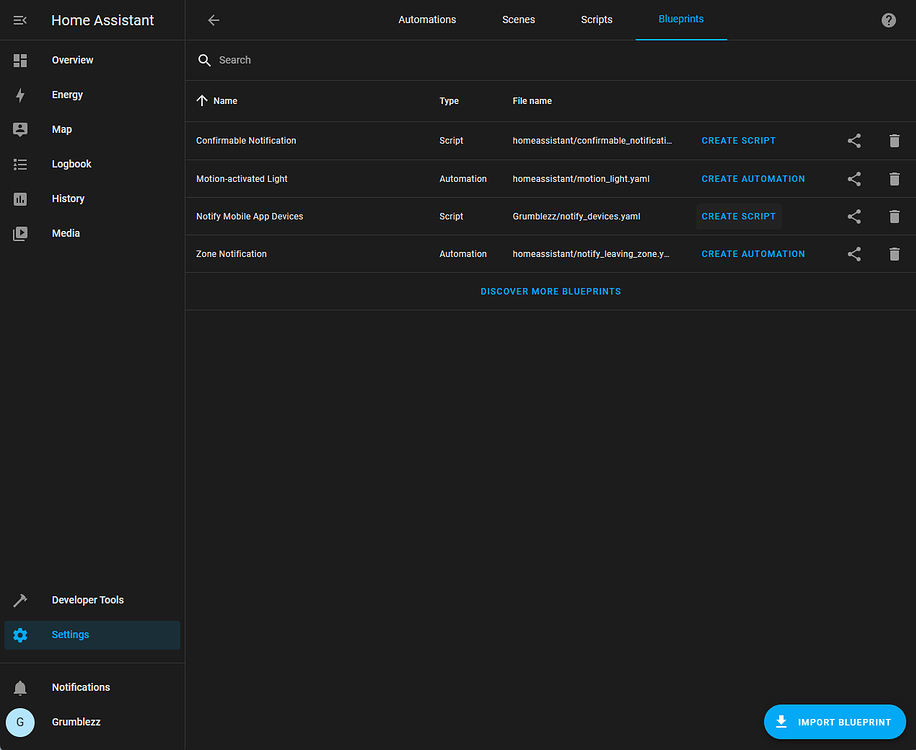This screenshot has width=916, height=750.
Task: Collapse the sidebar with the hamburger icon
Action: 20,19
